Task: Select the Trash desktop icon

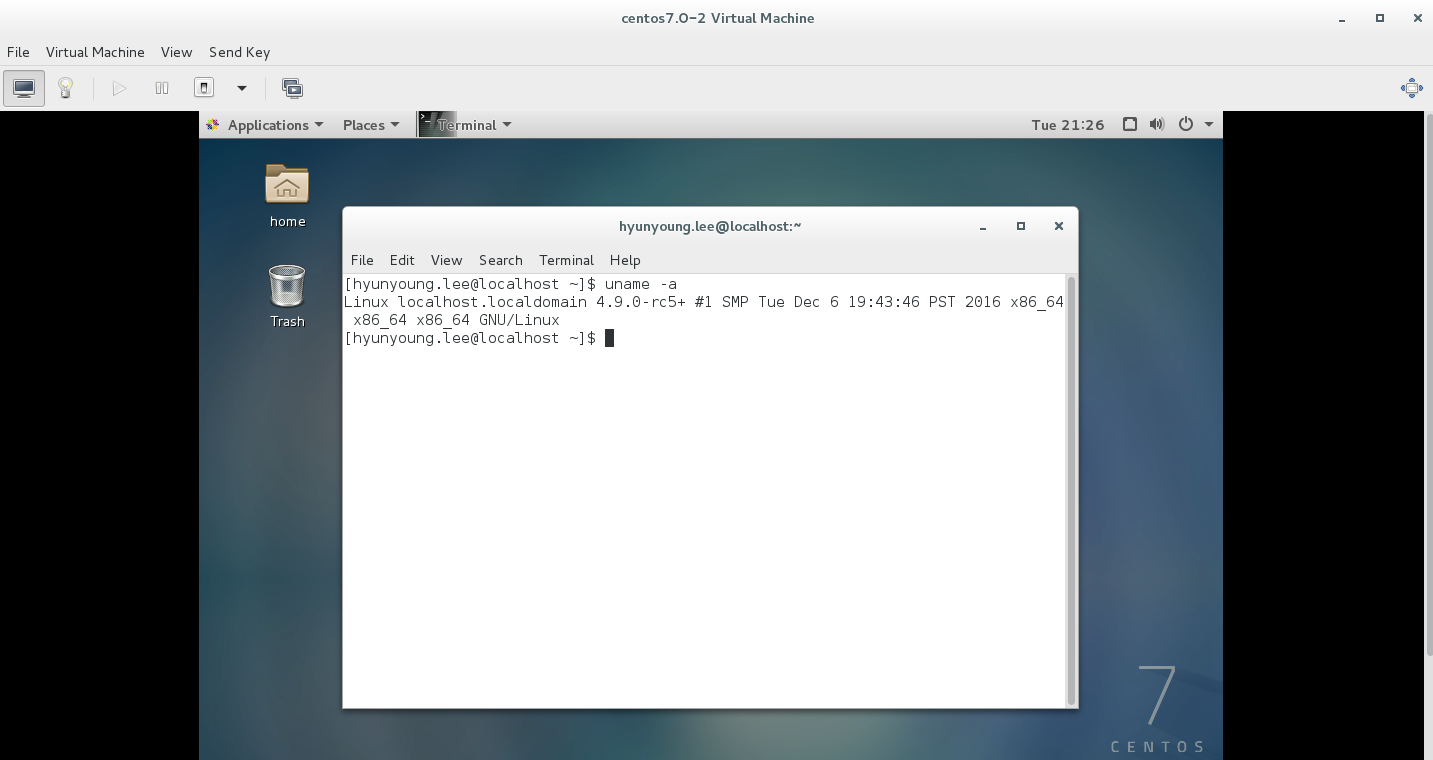Action: [x=287, y=296]
